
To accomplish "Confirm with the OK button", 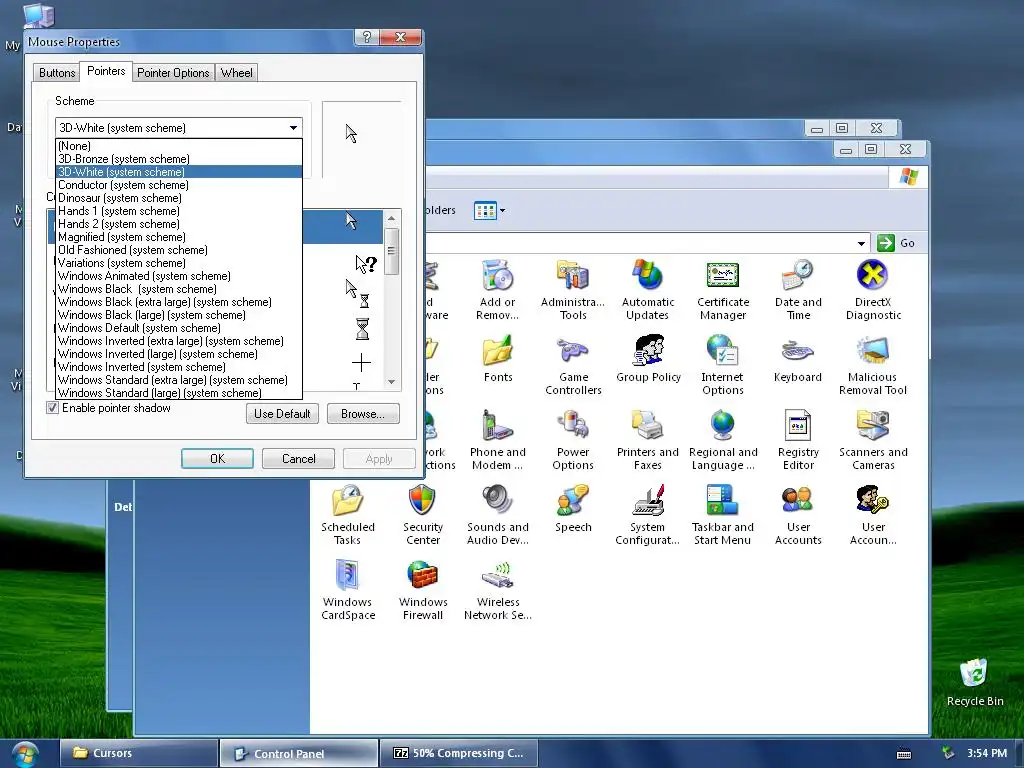I will [217, 458].
